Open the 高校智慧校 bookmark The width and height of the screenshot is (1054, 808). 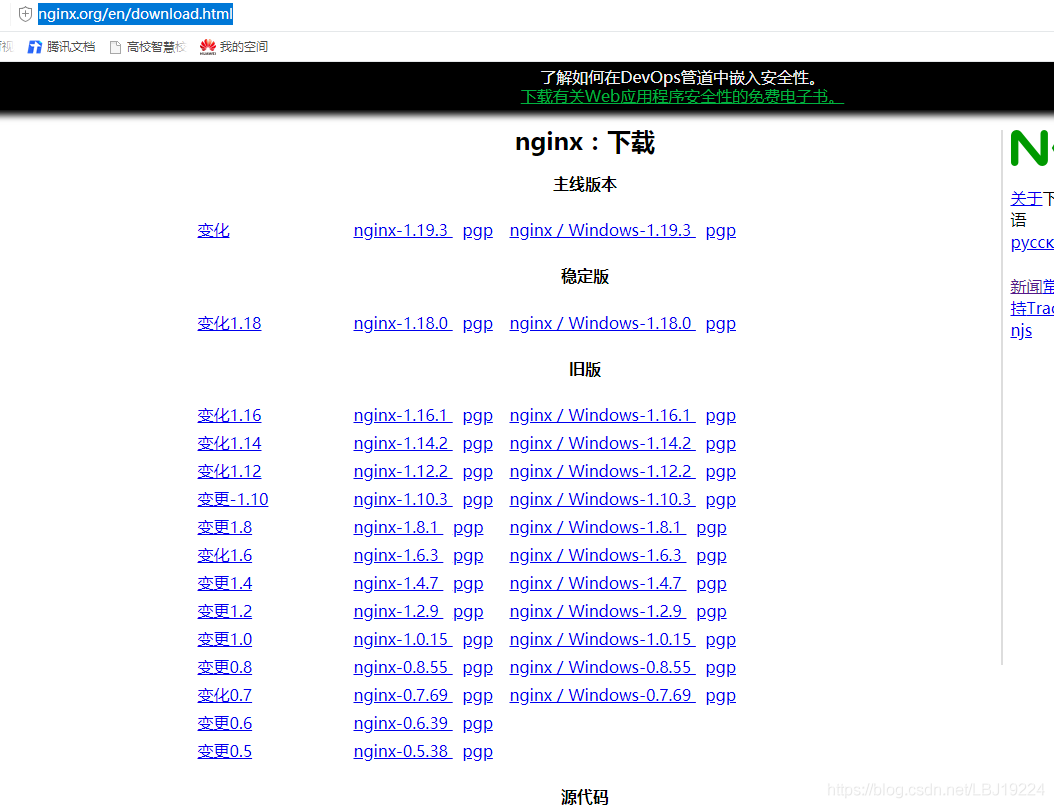tap(147, 47)
